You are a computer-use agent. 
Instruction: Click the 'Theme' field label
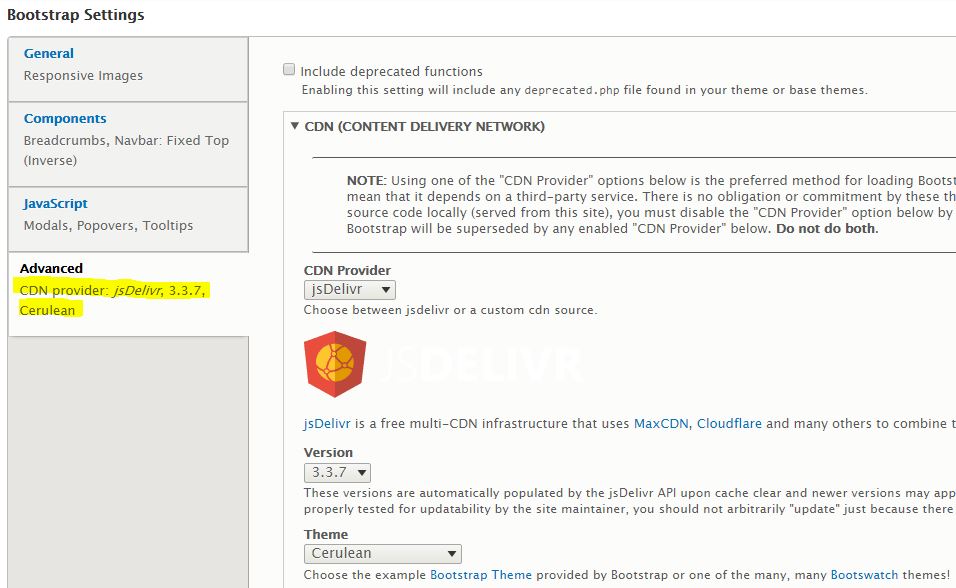pyautogui.click(x=326, y=534)
